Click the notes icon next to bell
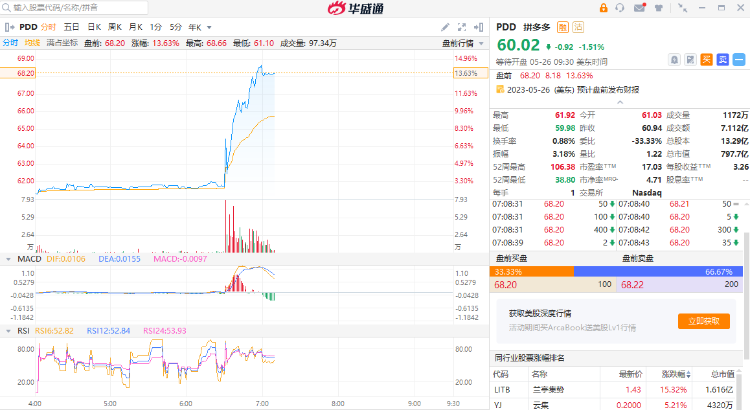750x410 pixels. tap(690, 60)
